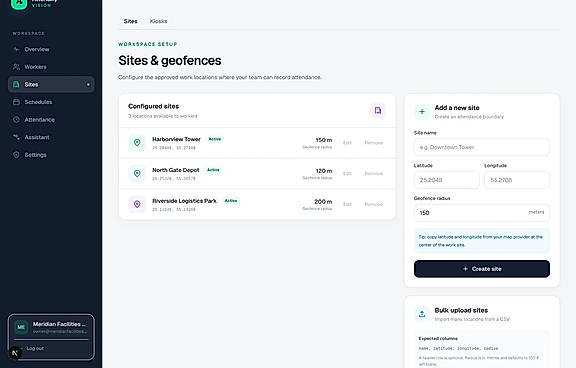Click the Attendance clock icon
This screenshot has height=368, width=576.
pyautogui.click(x=16, y=120)
